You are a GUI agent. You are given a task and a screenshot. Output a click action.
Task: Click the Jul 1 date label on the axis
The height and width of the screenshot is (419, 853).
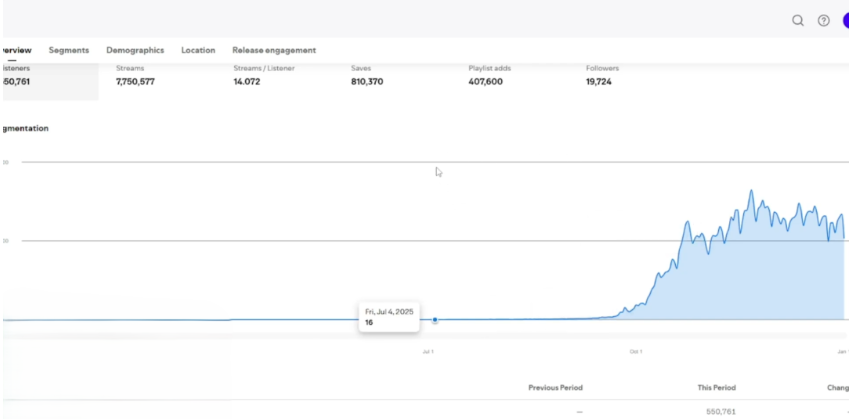[428, 352]
